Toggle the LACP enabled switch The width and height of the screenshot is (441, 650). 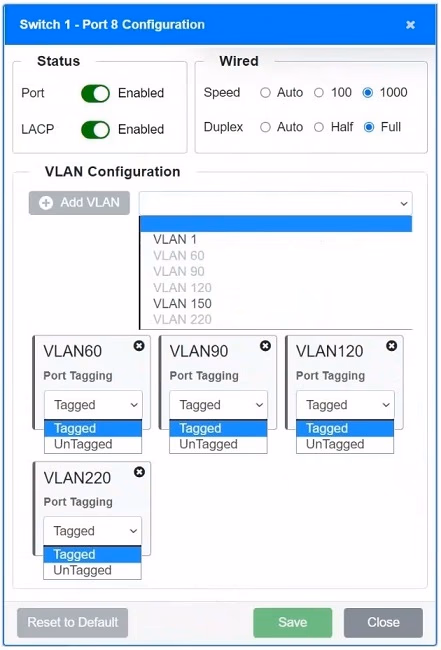pyautogui.click(x=95, y=129)
